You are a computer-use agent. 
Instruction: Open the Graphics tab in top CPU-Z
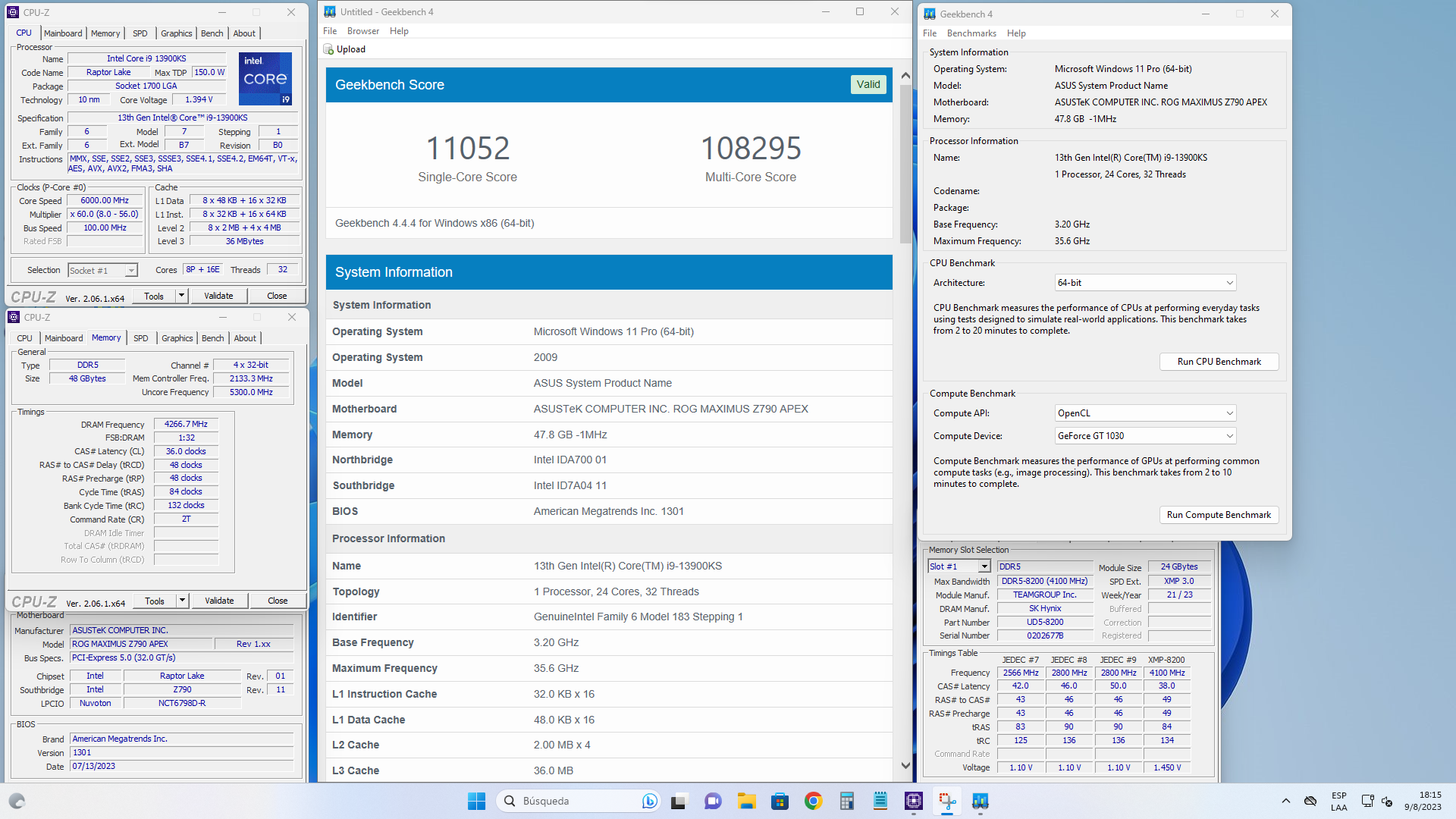[x=177, y=33]
